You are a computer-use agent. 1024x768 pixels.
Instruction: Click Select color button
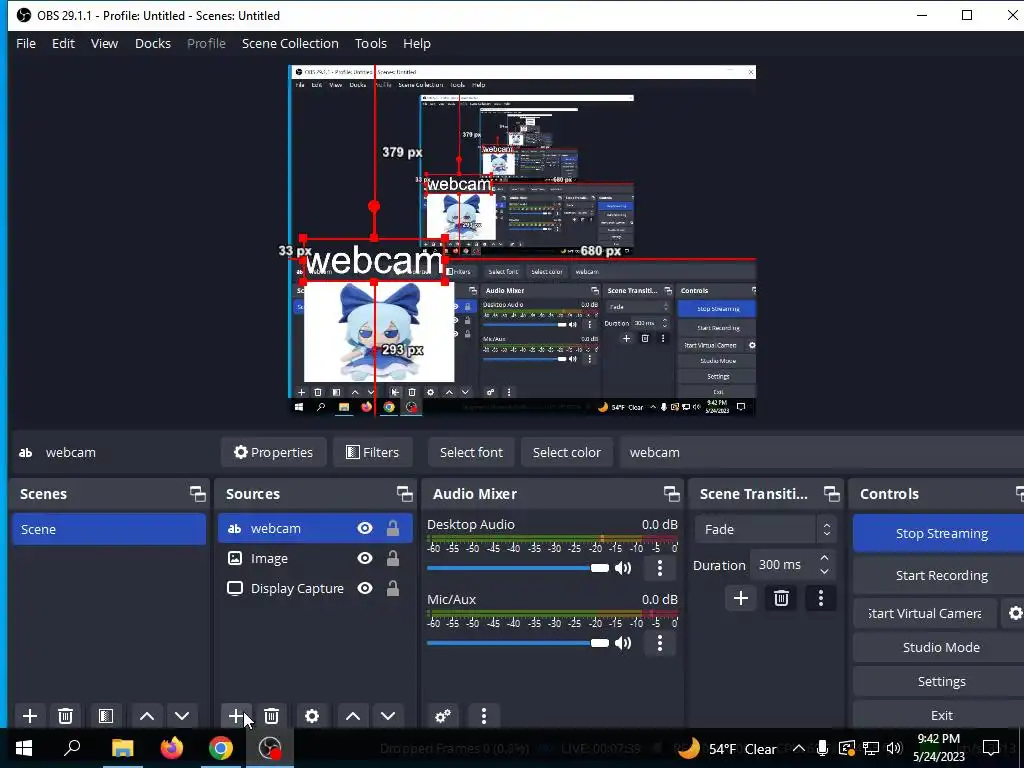(566, 452)
